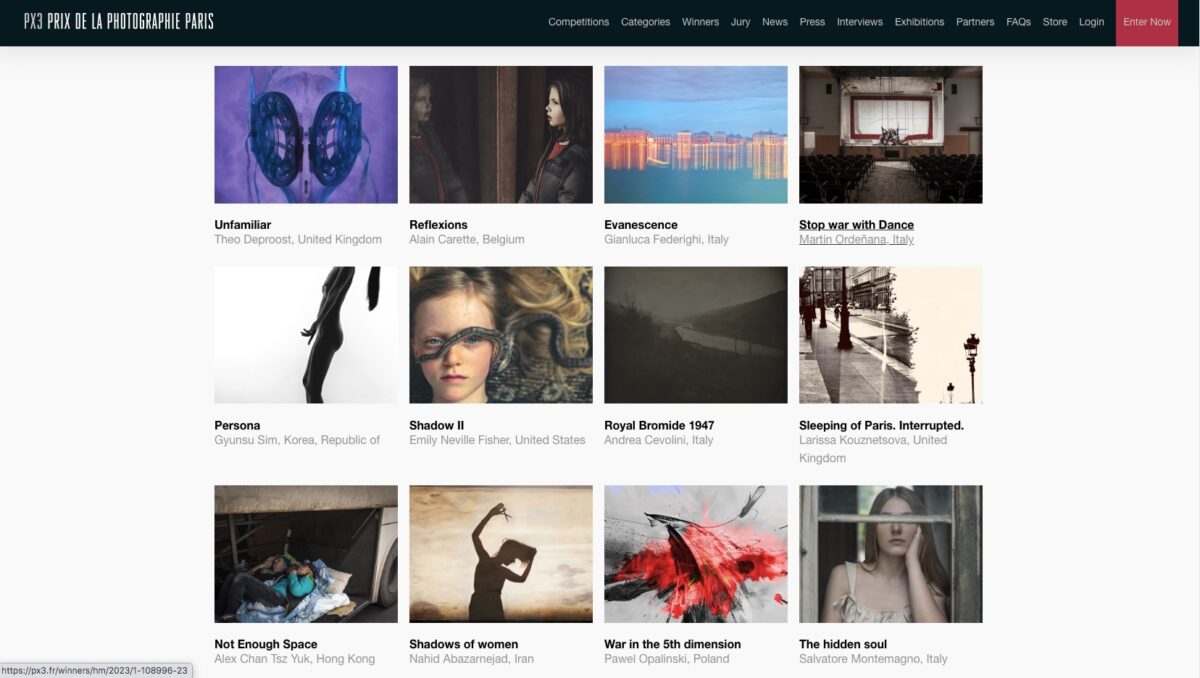Viewport: 1200px width, 678px height.
Task: Open the FAQs page
Action: tap(1018, 22)
